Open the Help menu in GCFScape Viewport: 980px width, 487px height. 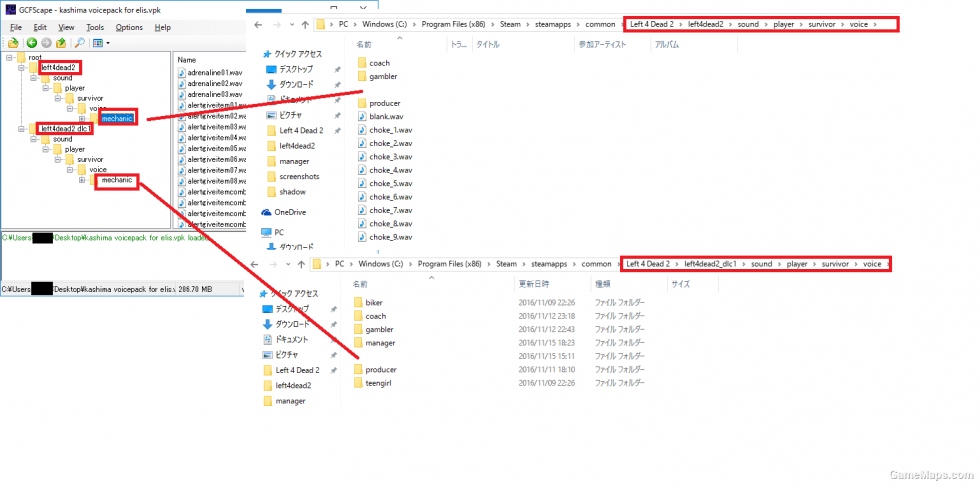(x=162, y=28)
